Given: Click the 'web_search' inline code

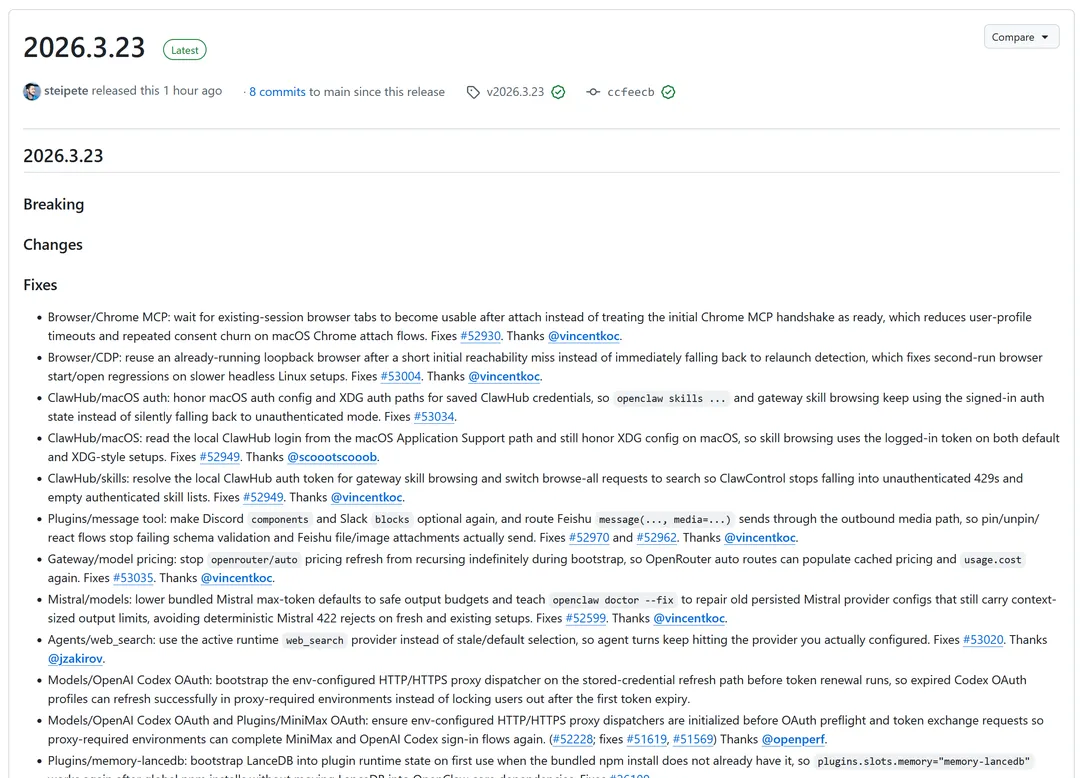Looking at the screenshot, I should (x=315, y=640).
